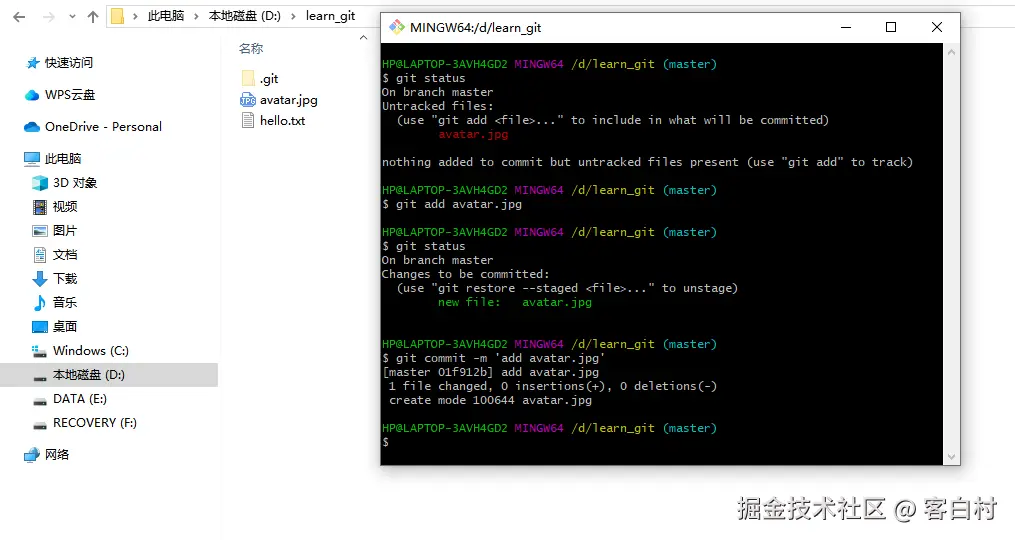Click the 下载 download arrow icon
The height and width of the screenshot is (540, 1015).
point(40,279)
